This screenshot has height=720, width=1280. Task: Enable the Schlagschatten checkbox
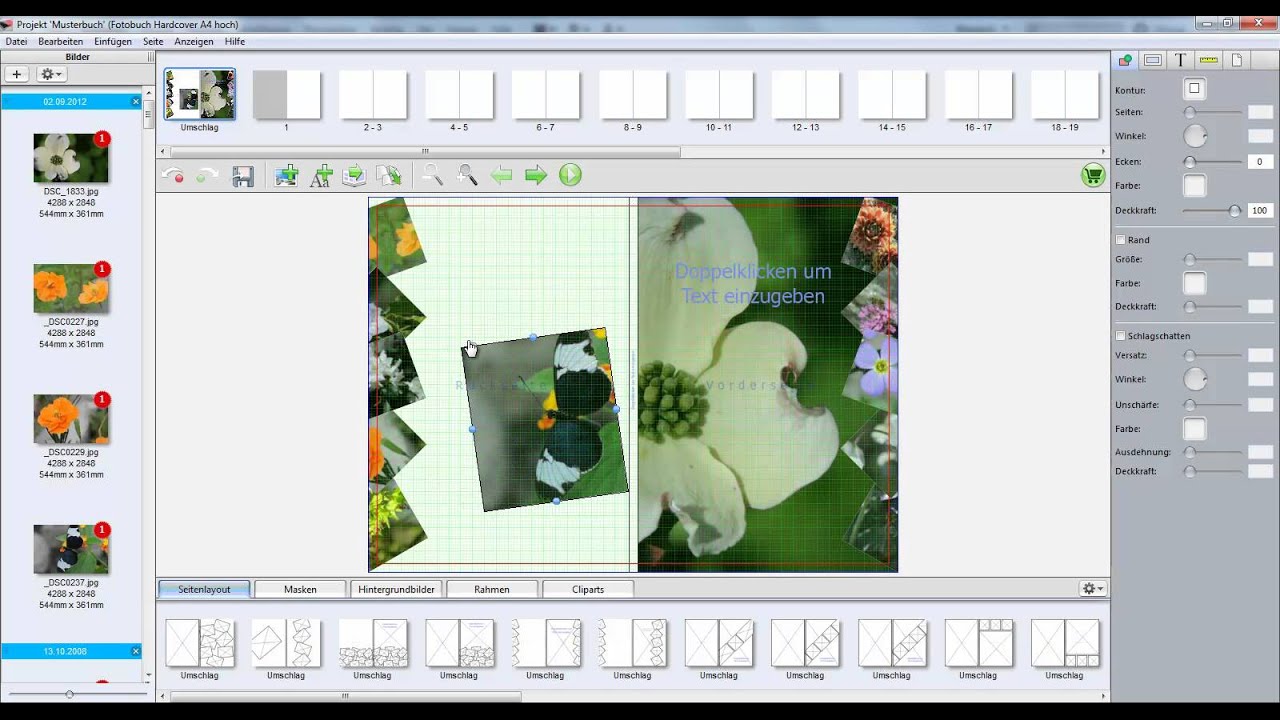click(x=1121, y=336)
